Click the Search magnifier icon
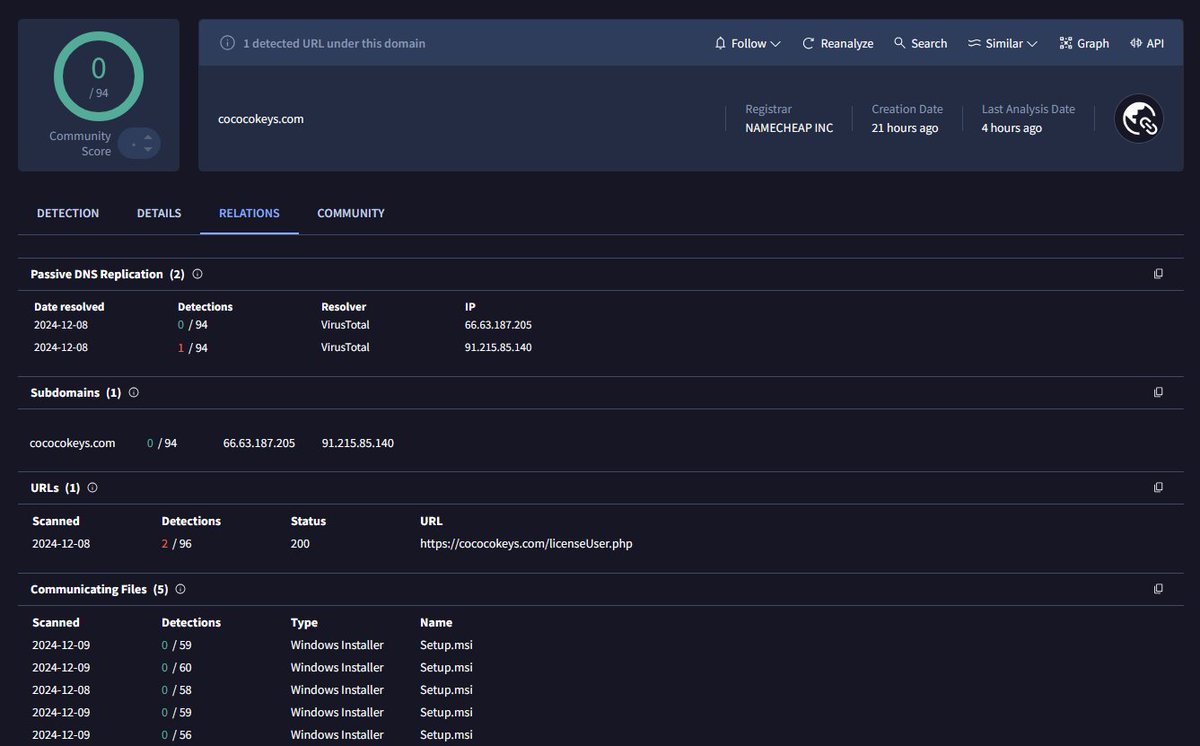Screen dimensions: 1200x746 [x=899, y=43]
